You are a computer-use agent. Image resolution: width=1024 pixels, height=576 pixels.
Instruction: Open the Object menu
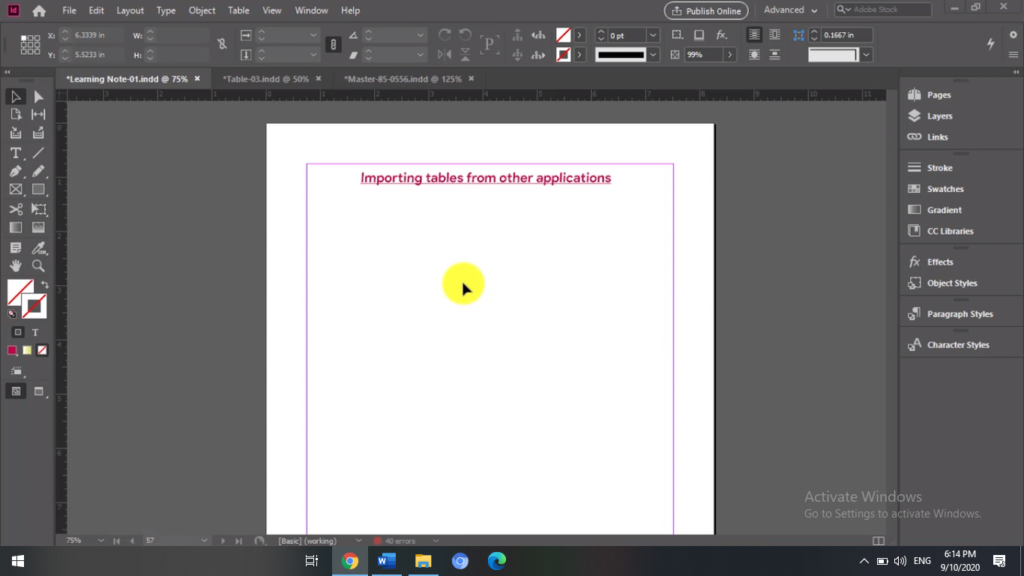click(202, 10)
